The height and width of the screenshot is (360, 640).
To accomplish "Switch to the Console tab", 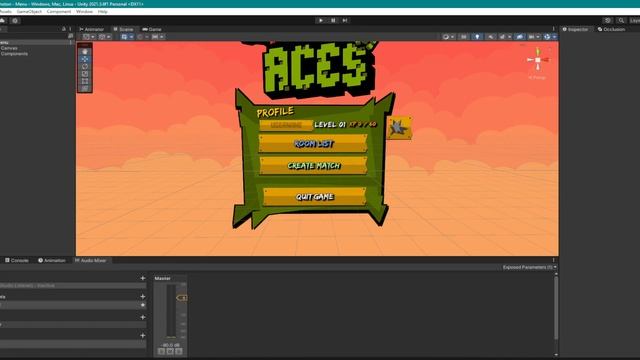I will [x=17, y=260].
